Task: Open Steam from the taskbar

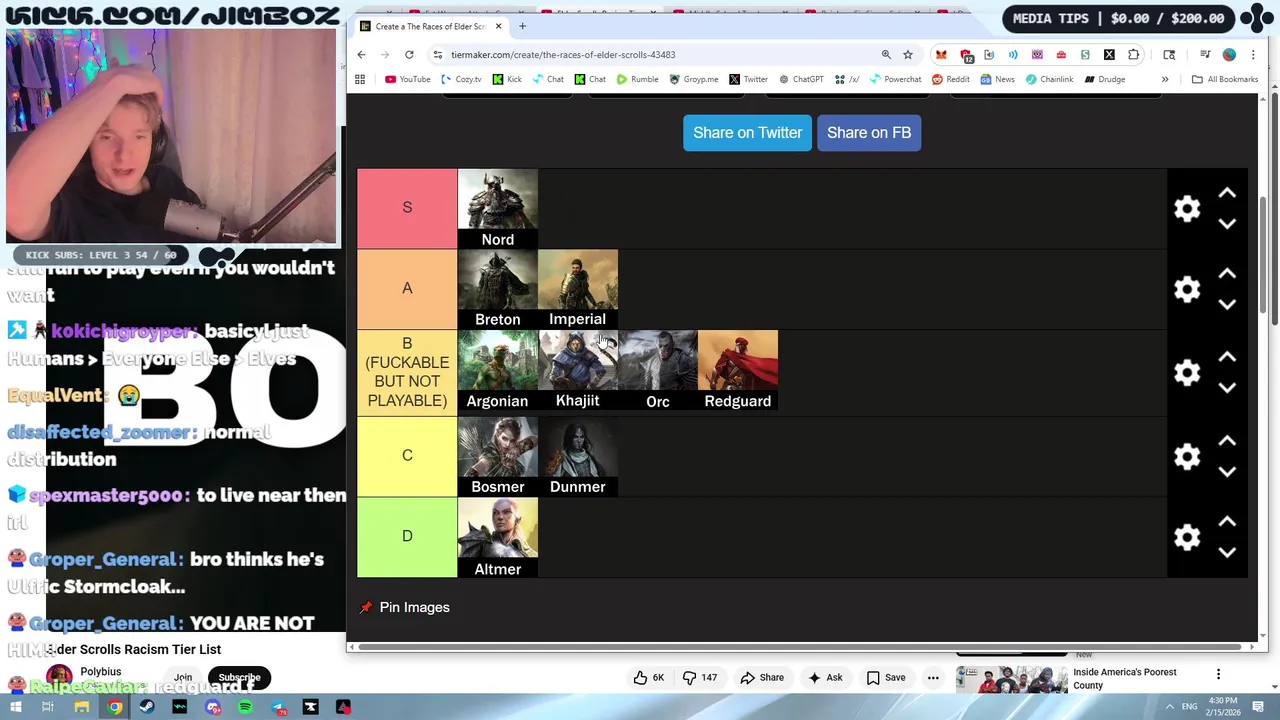Action: (147, 707)
